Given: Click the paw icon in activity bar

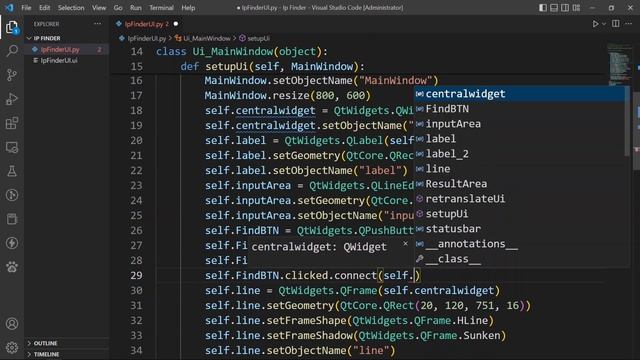Looking at the screenshot, I should coord(12,267).
